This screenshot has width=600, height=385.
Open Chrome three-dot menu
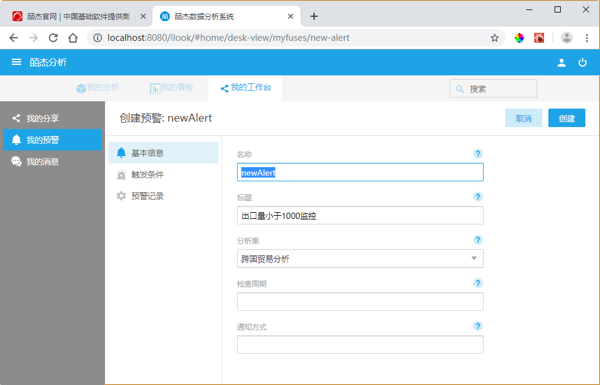click(587, 38)
